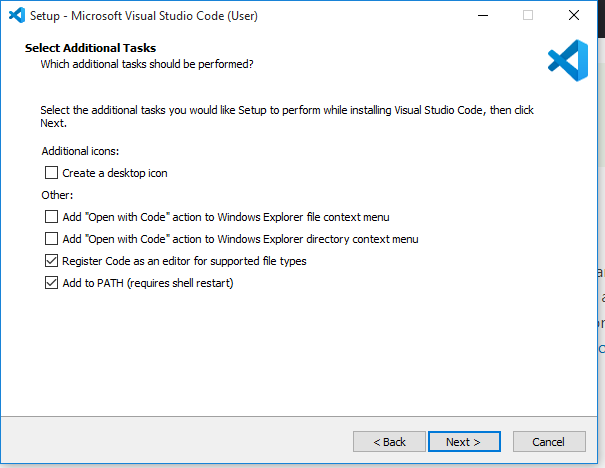The width and height of the screenshot is (605, 468).
Task: Click the "requires shell restart" label text
Action: click(180, 283)
